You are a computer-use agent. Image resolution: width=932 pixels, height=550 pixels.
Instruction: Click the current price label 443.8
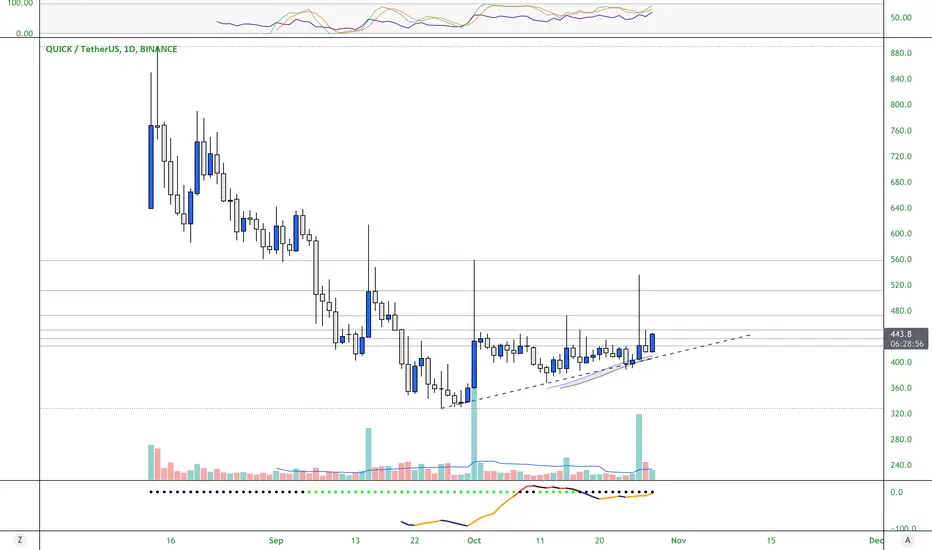pyautogui.click(x=901, y=334)
